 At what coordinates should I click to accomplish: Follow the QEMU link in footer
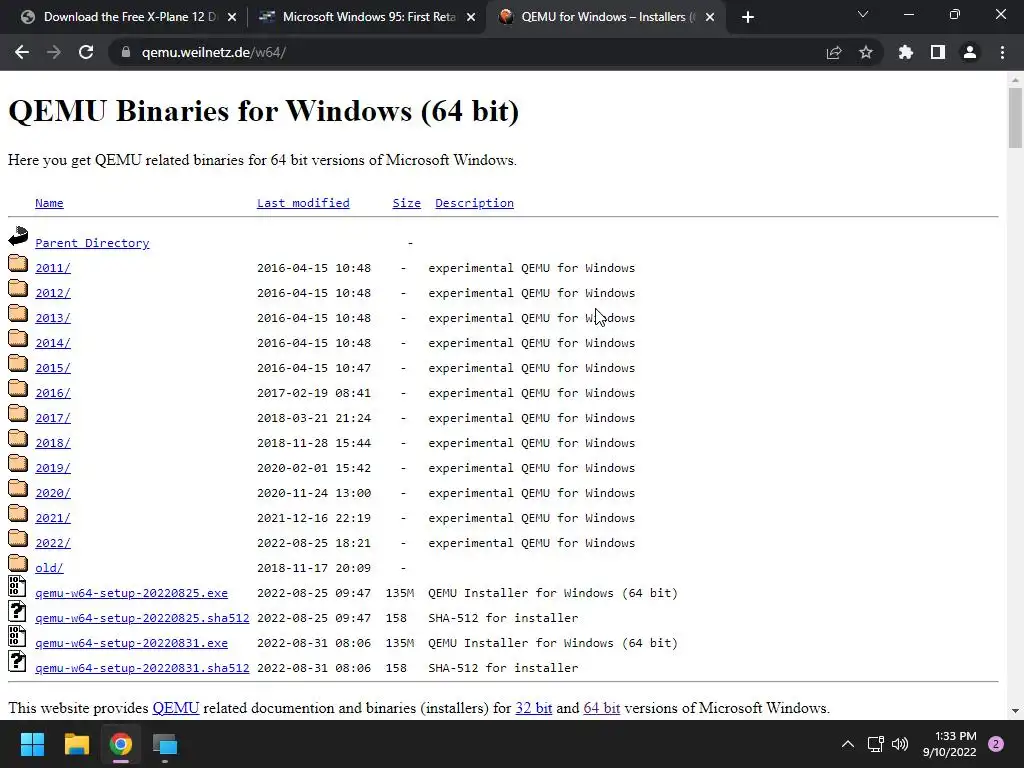(176, 708)
